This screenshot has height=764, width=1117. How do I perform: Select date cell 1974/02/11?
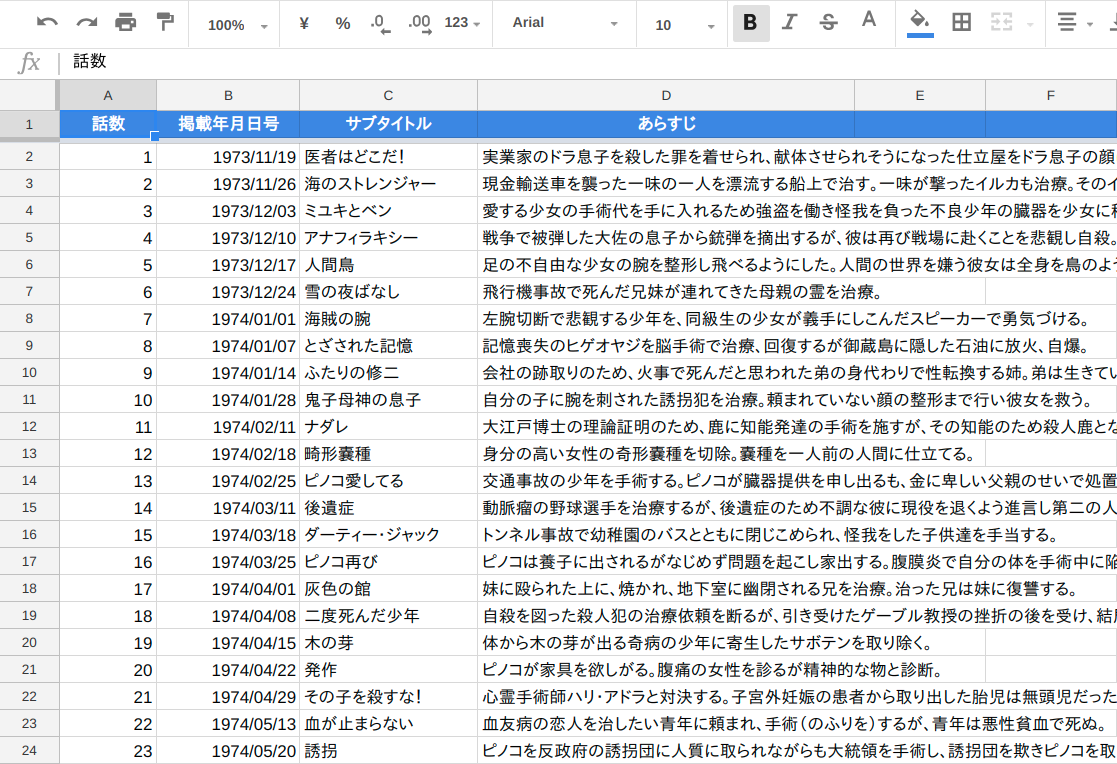228,427
